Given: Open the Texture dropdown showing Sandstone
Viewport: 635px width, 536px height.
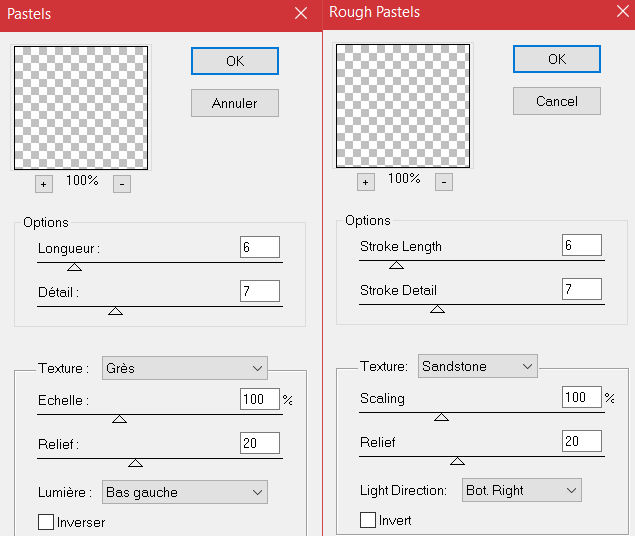Looking at the screenshot, I should (477, 366).
